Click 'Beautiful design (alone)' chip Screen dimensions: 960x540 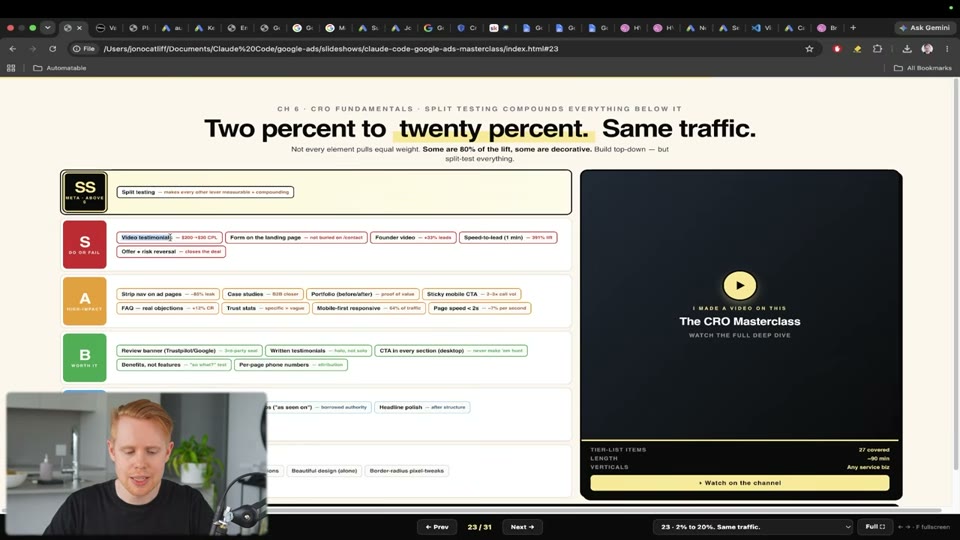point(324,471)
